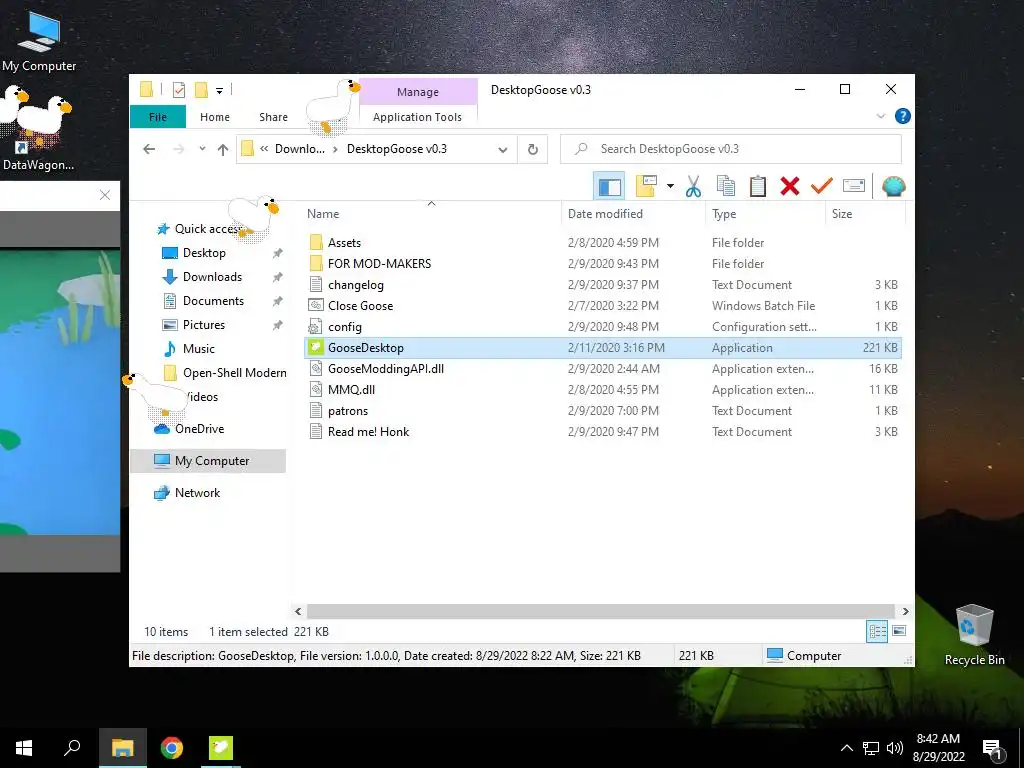Select the Application Tools tab

click(x=417, y=117)
